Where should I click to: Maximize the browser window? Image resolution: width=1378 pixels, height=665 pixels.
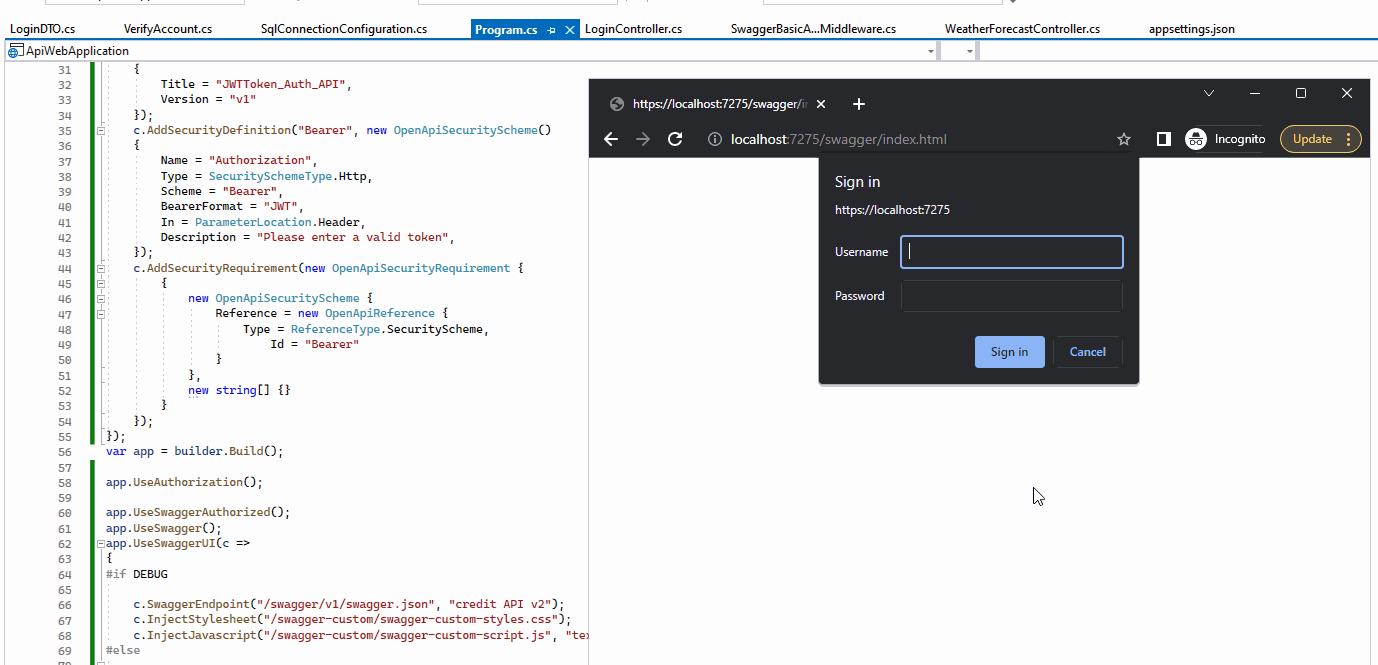pyautogui.click(x=1301, y=93)
